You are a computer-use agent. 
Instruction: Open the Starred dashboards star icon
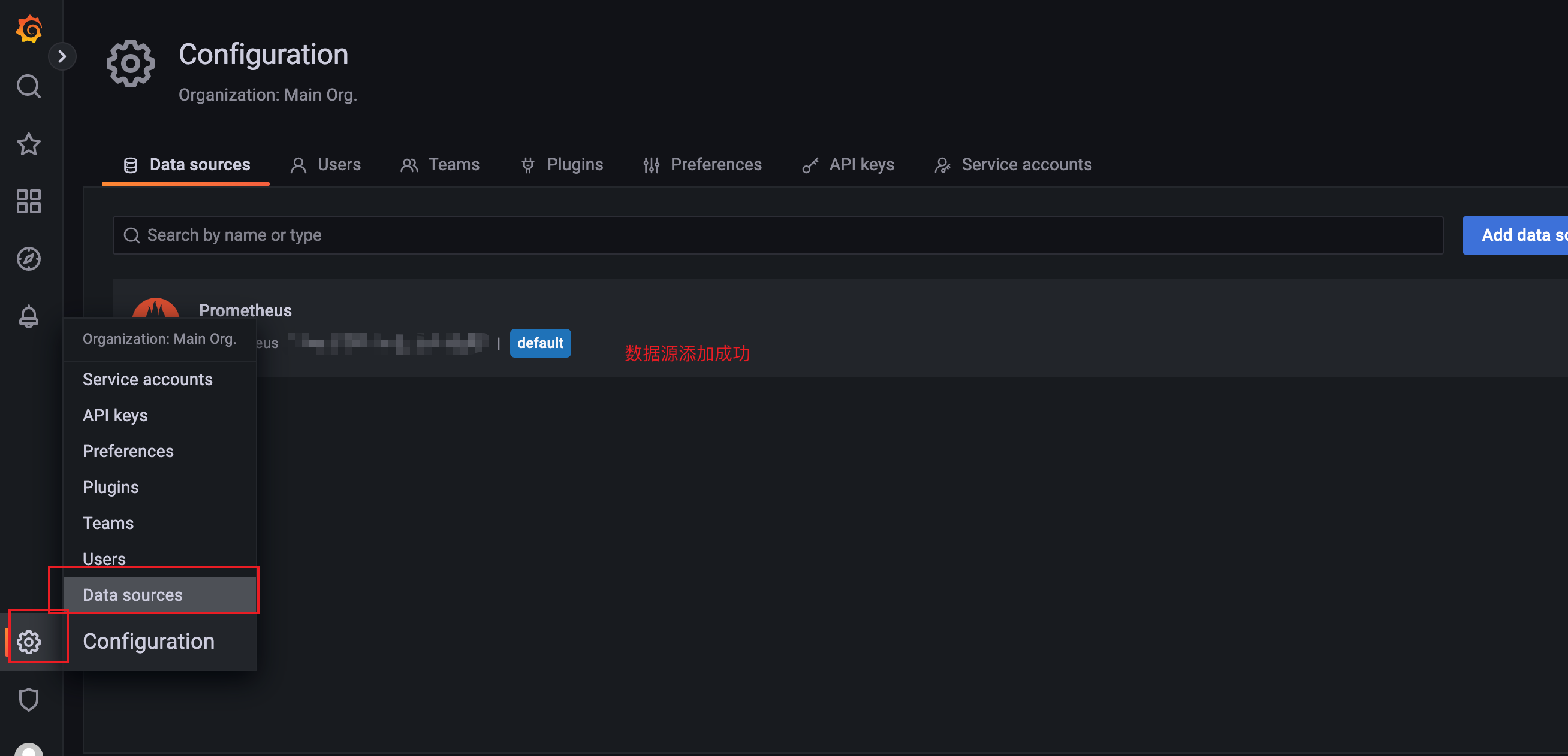click(29, 144)
